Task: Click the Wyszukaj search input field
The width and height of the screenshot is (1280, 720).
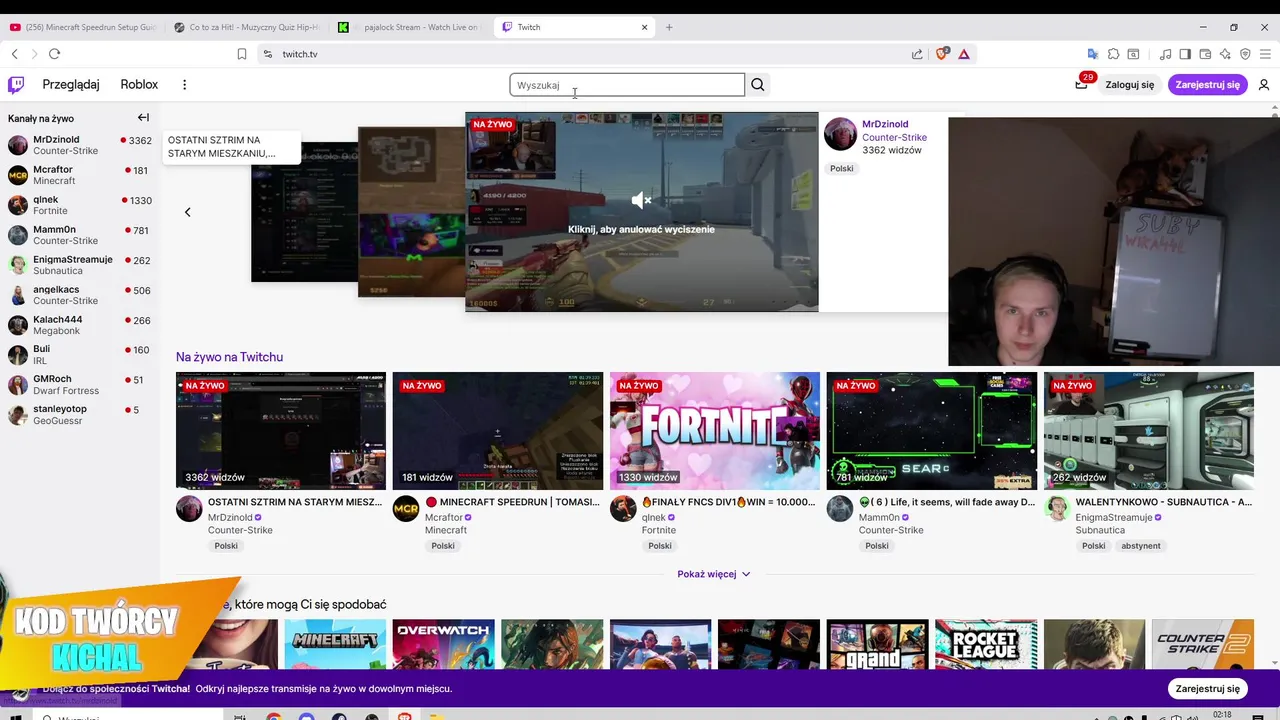Action: click(627, 85)
